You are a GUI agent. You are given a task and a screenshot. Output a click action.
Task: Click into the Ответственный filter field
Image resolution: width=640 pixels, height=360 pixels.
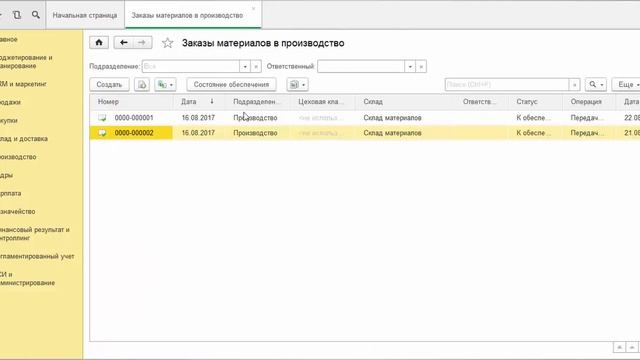point(361,67)
